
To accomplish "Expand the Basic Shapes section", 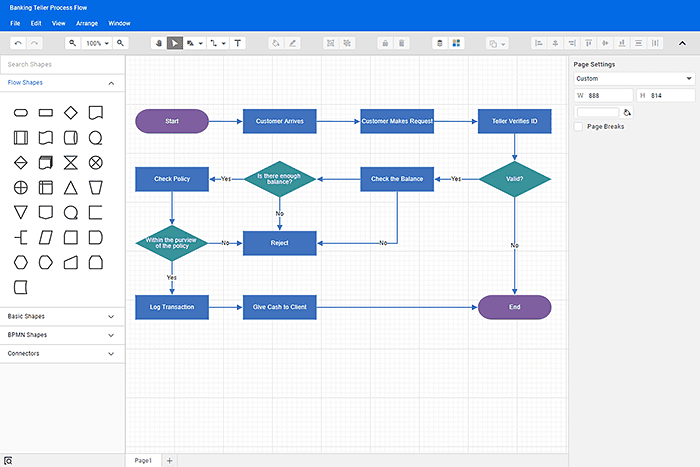I will (x=62, y=317).
